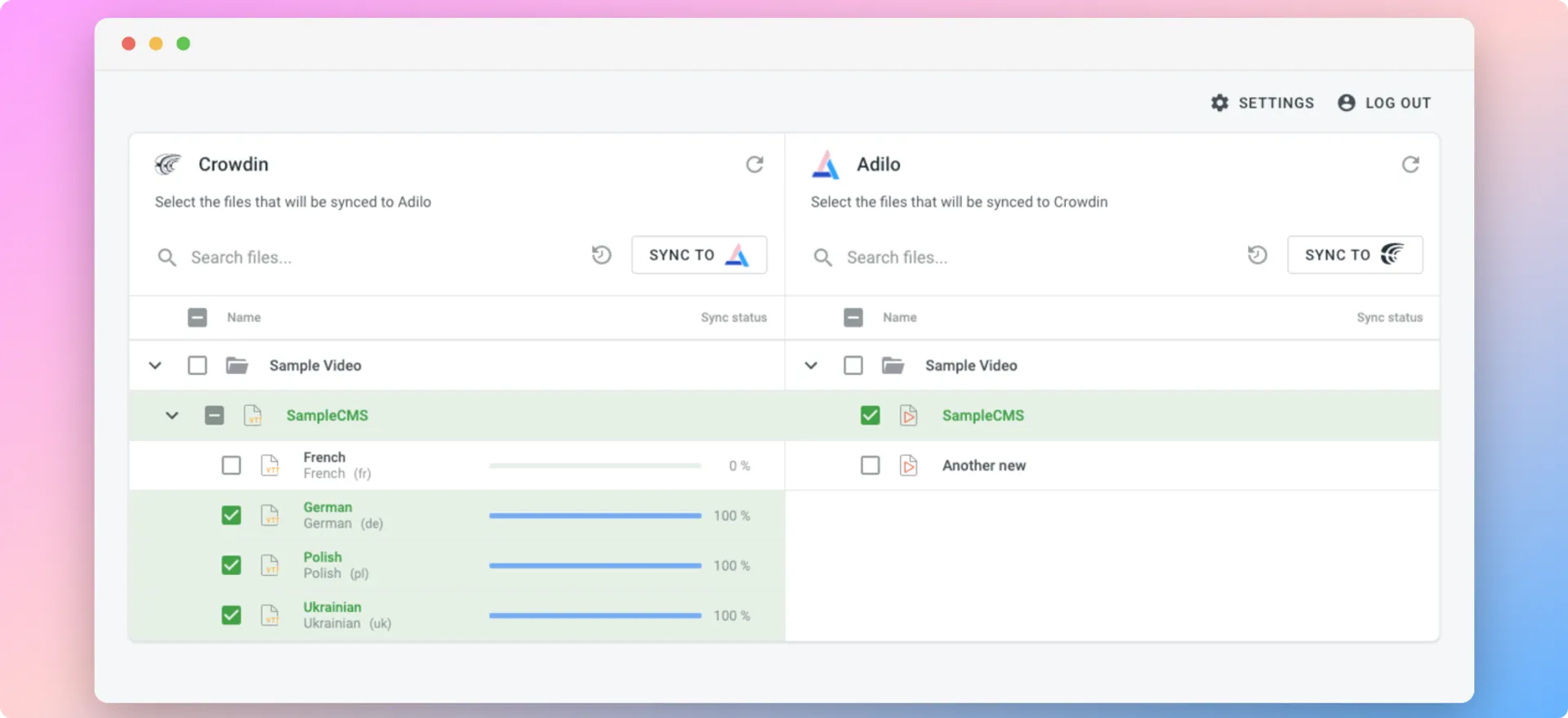The image size is (1568, 718).
Task: Click the French file icon
Action: click(x=270, y=466)
